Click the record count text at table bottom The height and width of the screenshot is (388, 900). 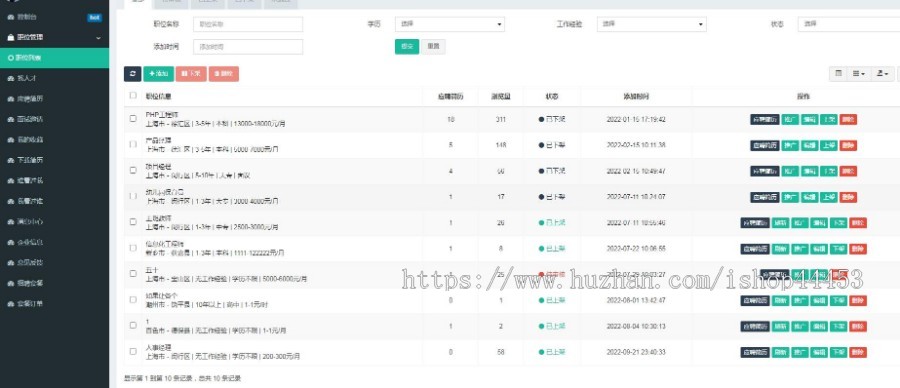click(182, 378)
